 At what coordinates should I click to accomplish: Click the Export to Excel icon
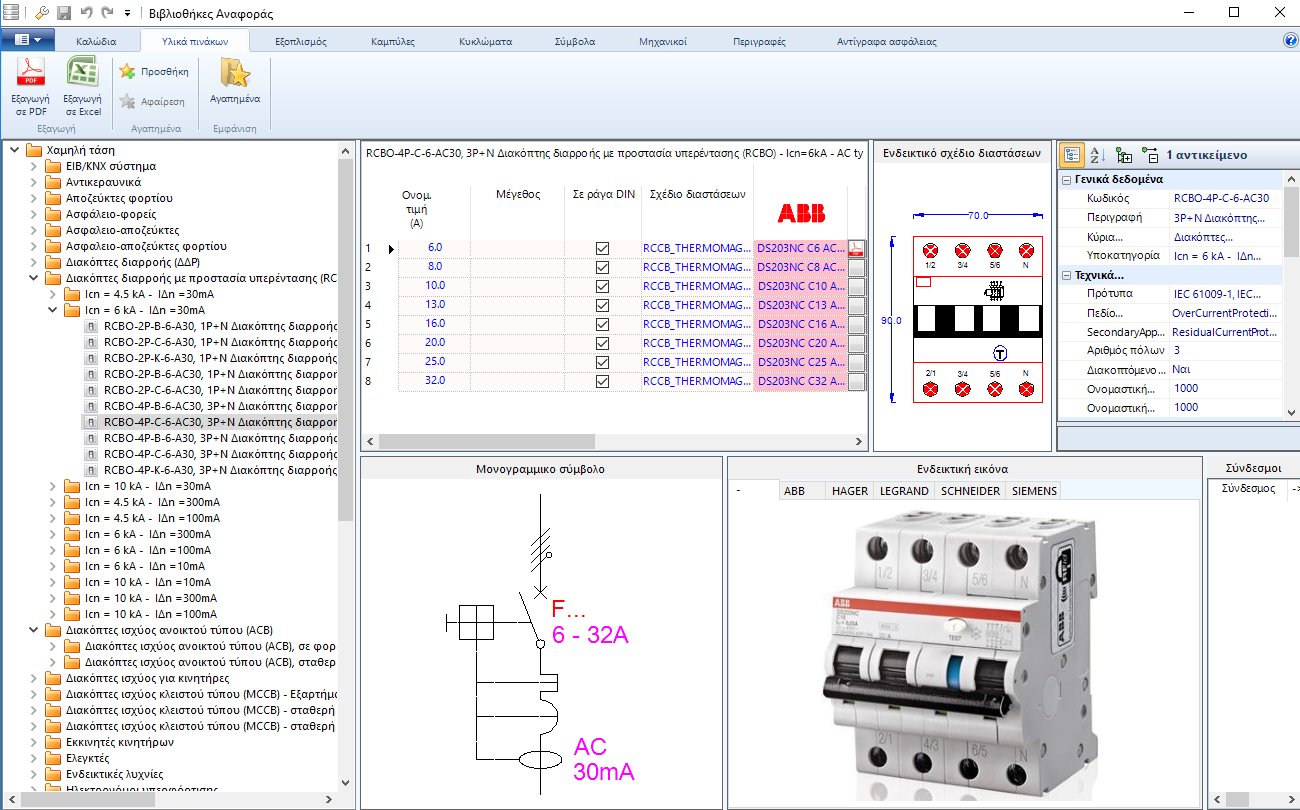(x=82, y=76)
